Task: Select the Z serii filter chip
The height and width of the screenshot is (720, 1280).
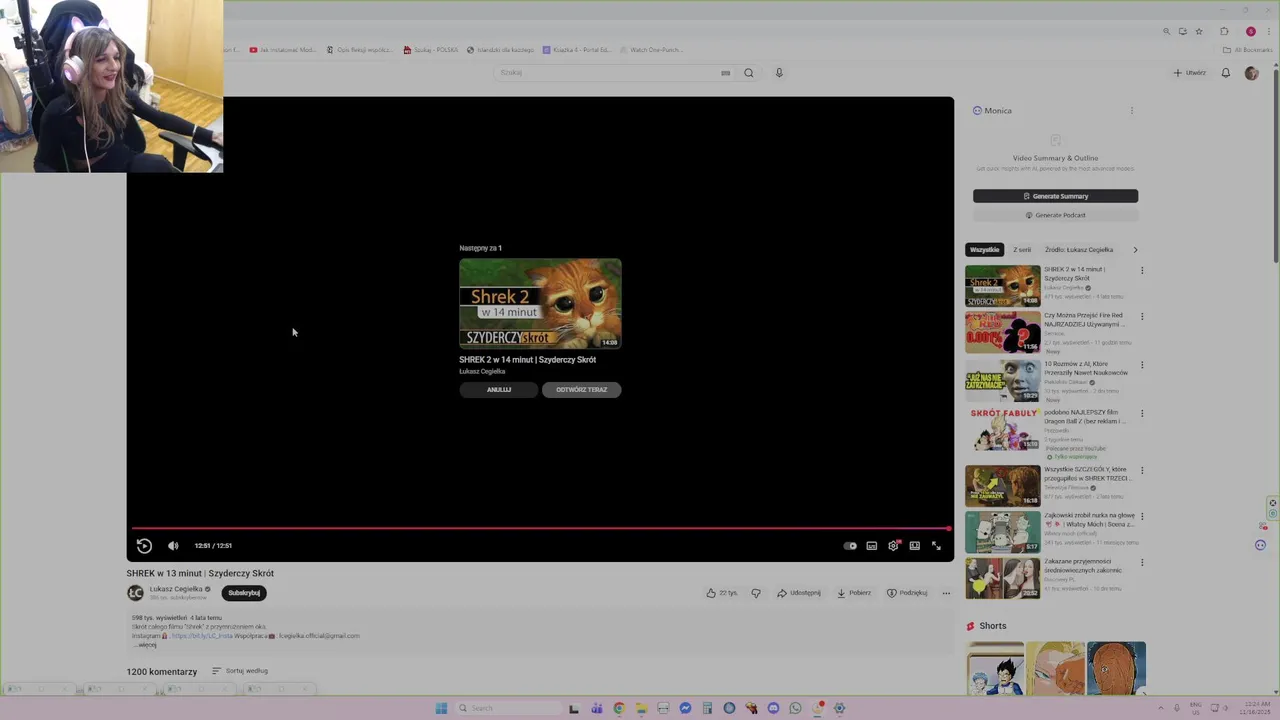Action: click(x=1022, y=250)
